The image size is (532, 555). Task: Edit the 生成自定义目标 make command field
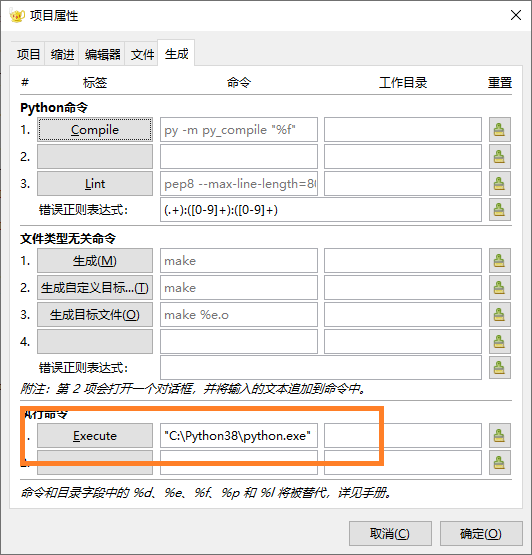pos(239,287)
